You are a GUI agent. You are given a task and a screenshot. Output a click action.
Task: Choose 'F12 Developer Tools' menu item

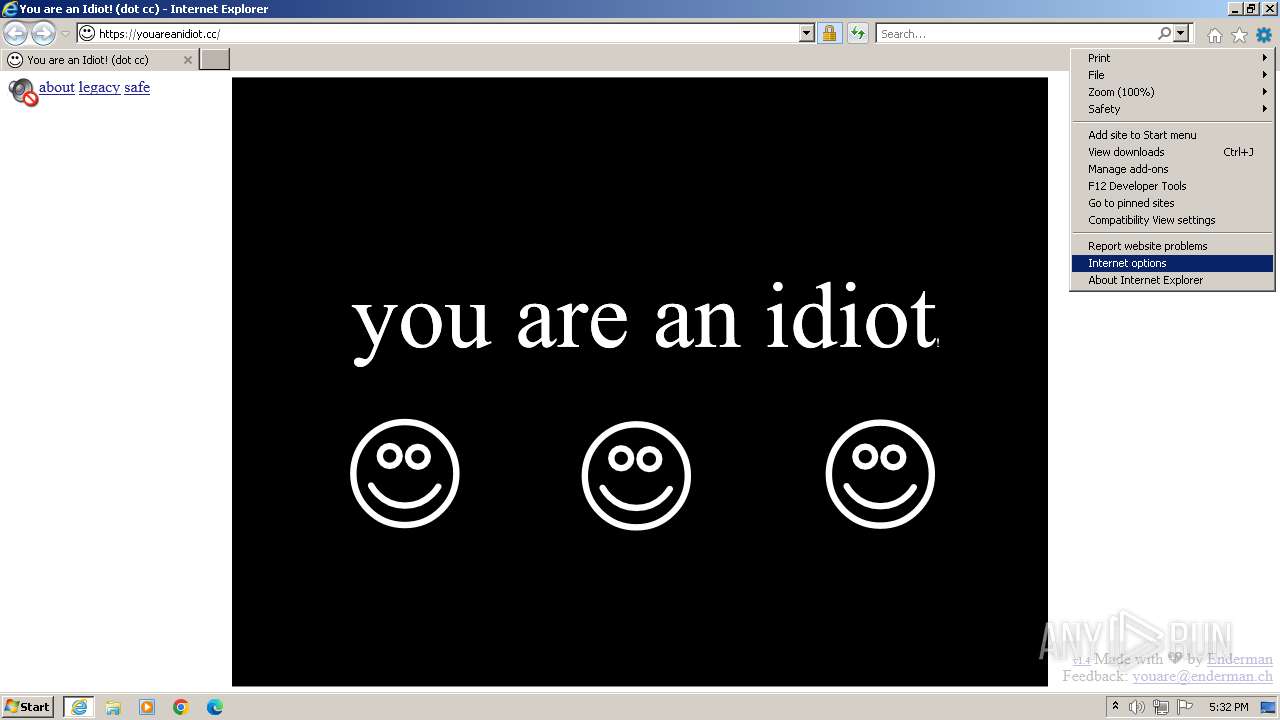[1172, 186]
